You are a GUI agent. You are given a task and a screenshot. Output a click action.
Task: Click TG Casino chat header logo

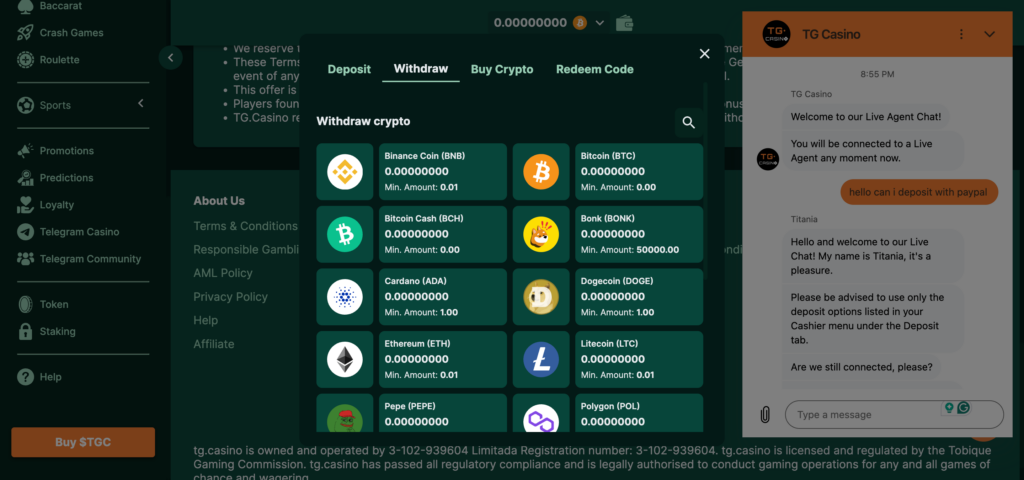pyautogui.click(x=776, y=34)
